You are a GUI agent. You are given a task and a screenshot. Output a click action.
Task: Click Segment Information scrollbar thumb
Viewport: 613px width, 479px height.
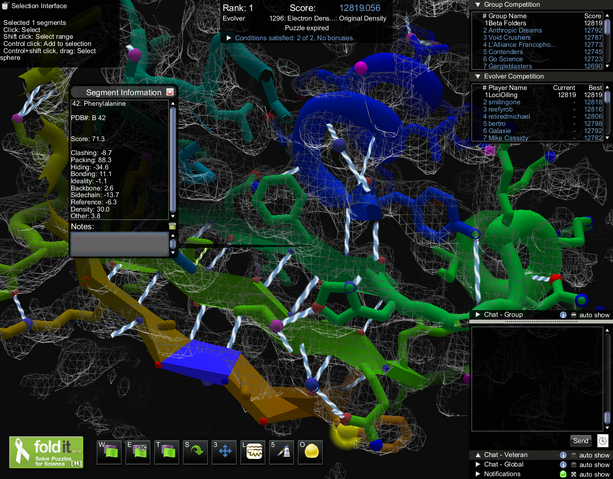173,160
